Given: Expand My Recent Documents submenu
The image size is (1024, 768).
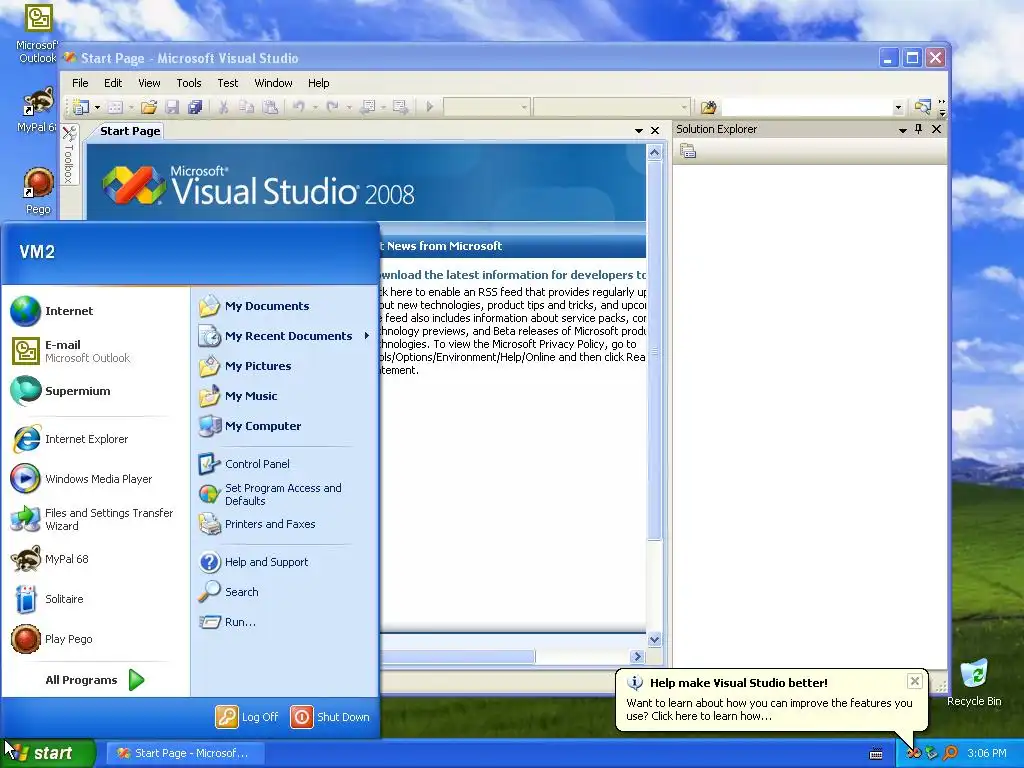Looking at the screenshot, I should (x=285, y=336).
